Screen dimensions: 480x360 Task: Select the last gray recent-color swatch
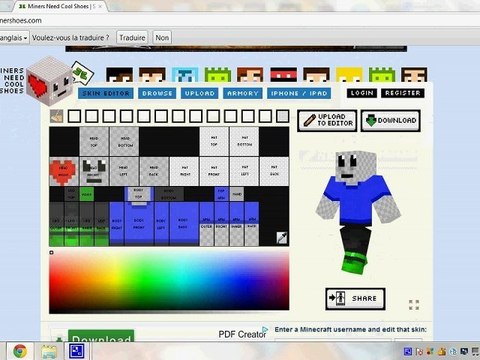pos(283,116)
